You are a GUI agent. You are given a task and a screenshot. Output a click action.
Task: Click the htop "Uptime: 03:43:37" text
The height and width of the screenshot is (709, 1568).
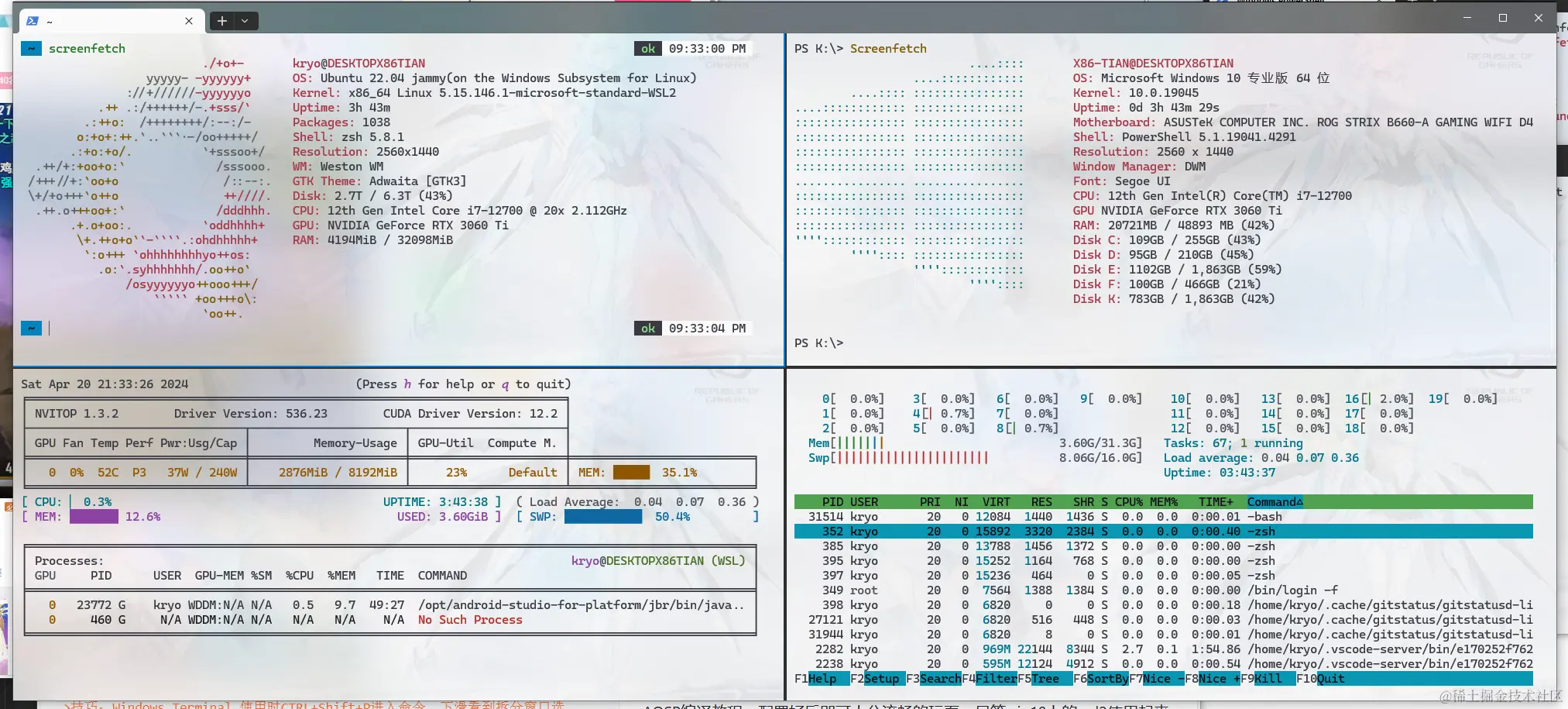coord(1219,473)
